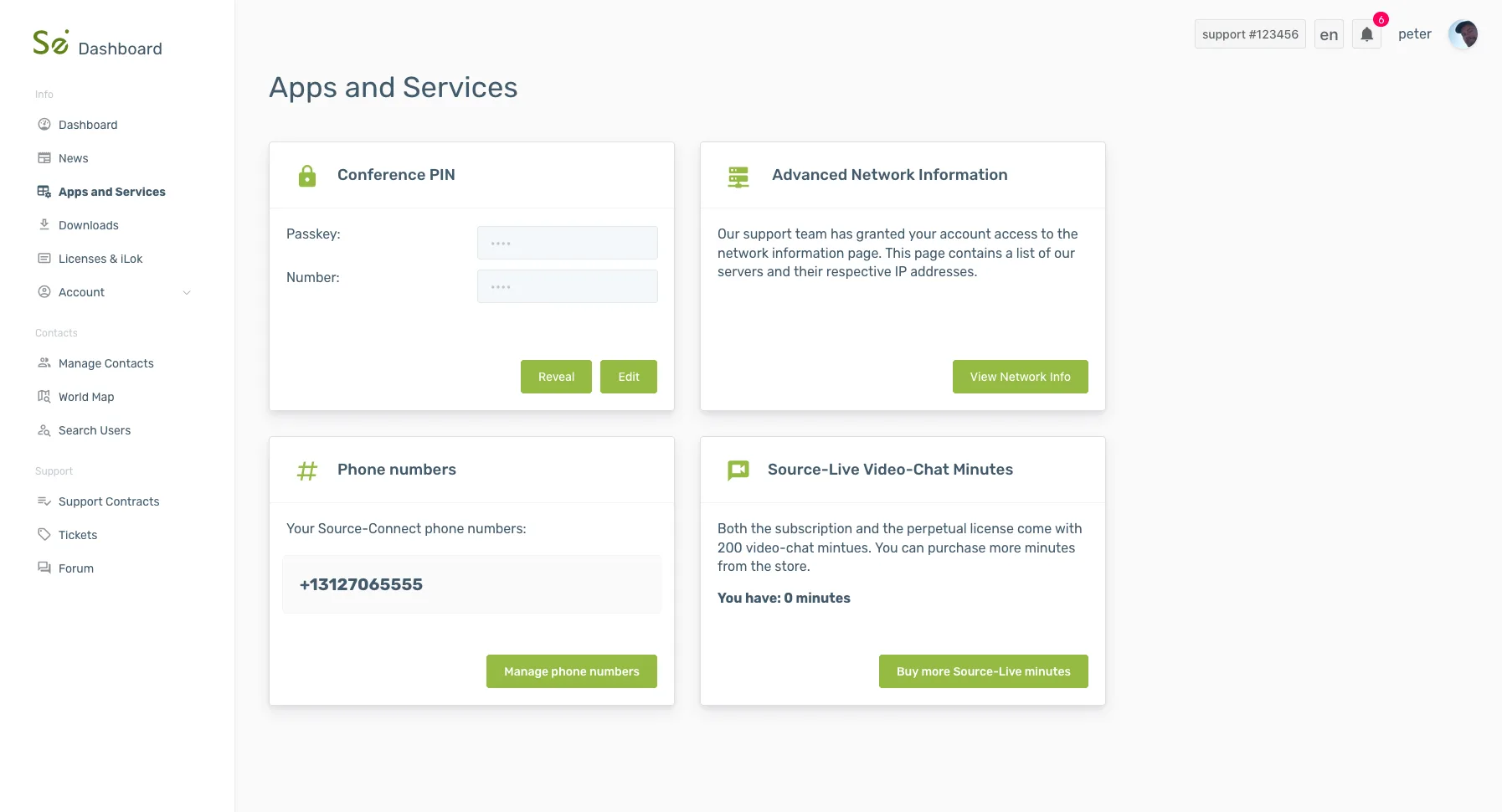Click the 'You have: 0 minutes' text
Viewport: 1502px width, 812px height.
pyautogui.click(x=784, y=598)
